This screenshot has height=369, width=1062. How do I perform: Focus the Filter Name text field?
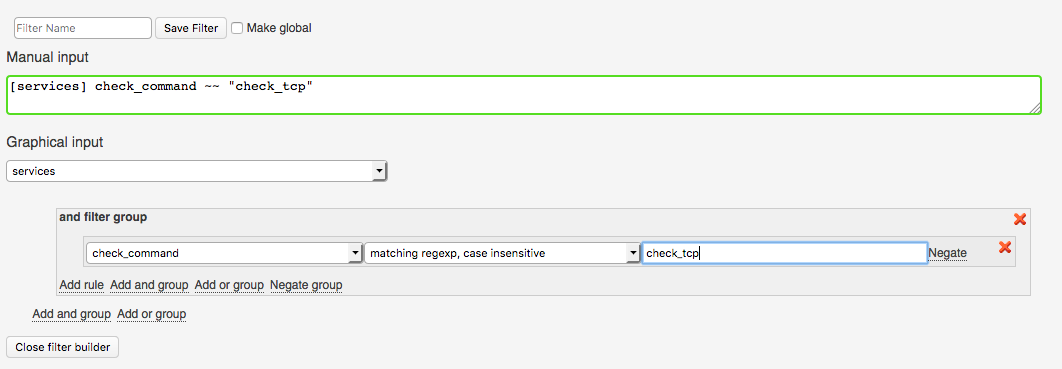tap(83, 28)
